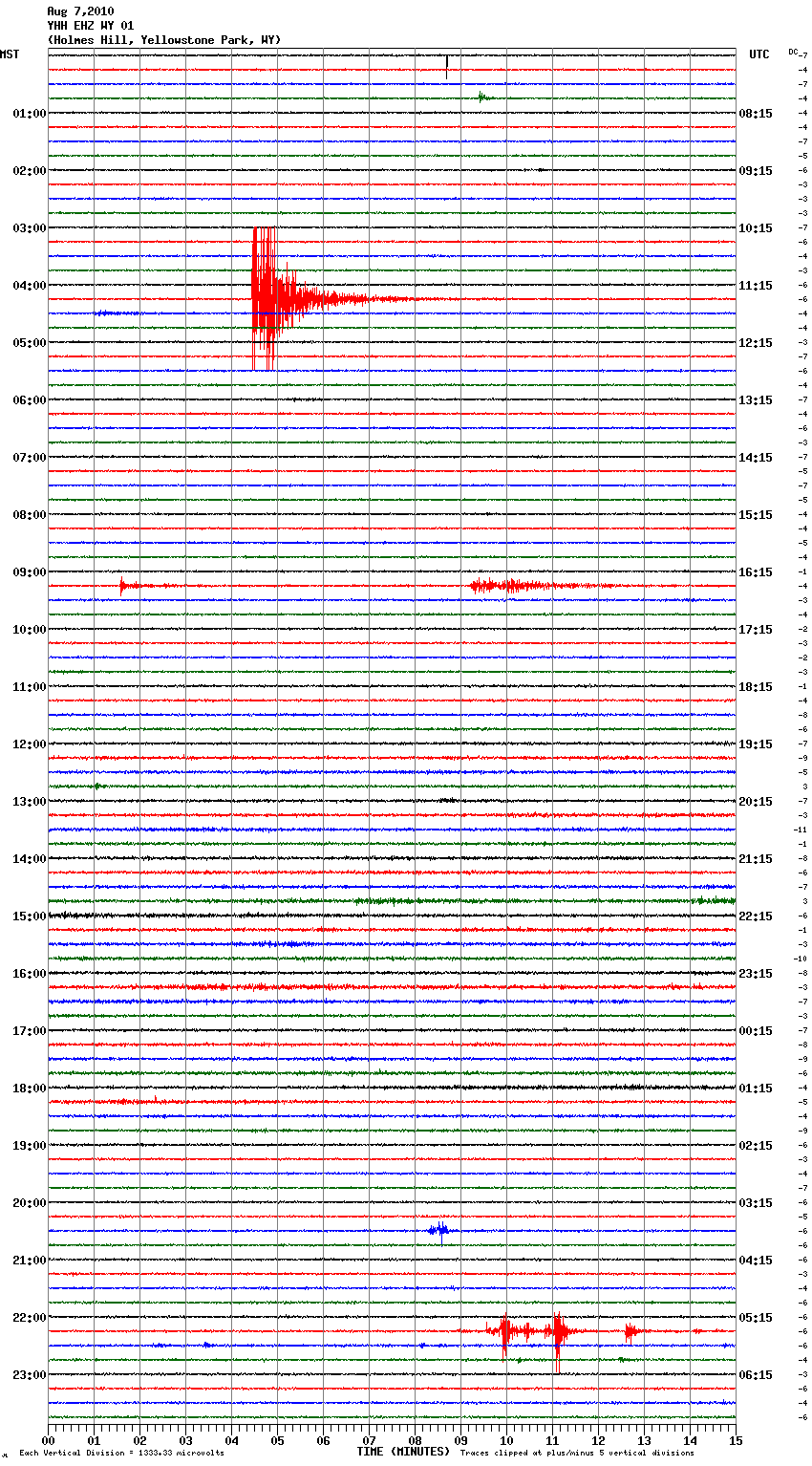Click the Each Vertical Division 1333.33 microvolts note
Screen dimensions: 812x1466
tap(122, 1454)
